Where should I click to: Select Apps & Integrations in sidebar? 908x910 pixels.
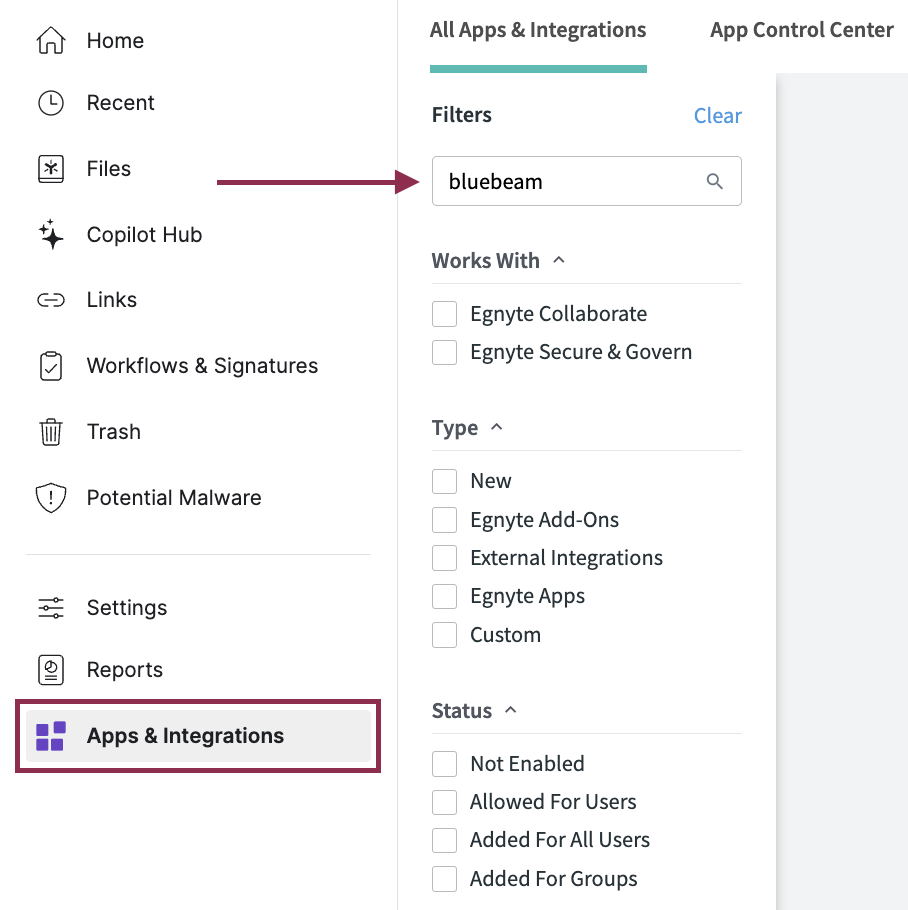pos(198,736)
